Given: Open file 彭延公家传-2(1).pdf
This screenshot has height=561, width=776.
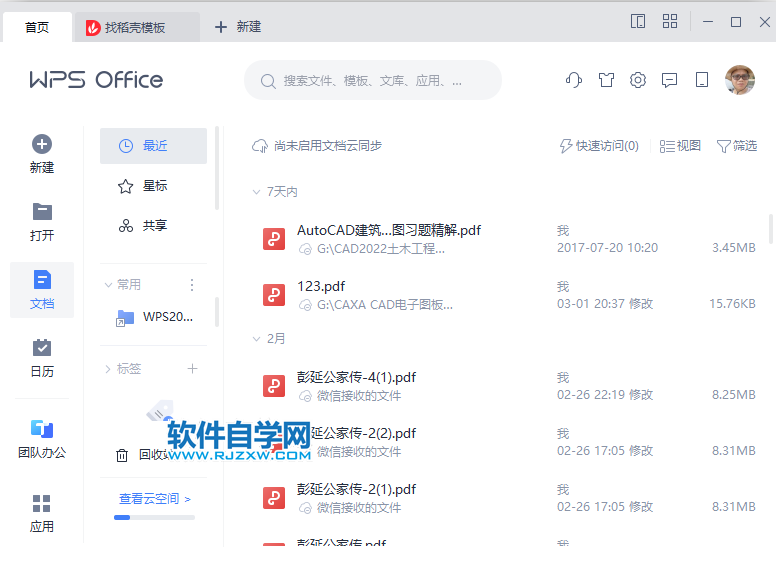Looking at the screenshot, I should point(356,489).
